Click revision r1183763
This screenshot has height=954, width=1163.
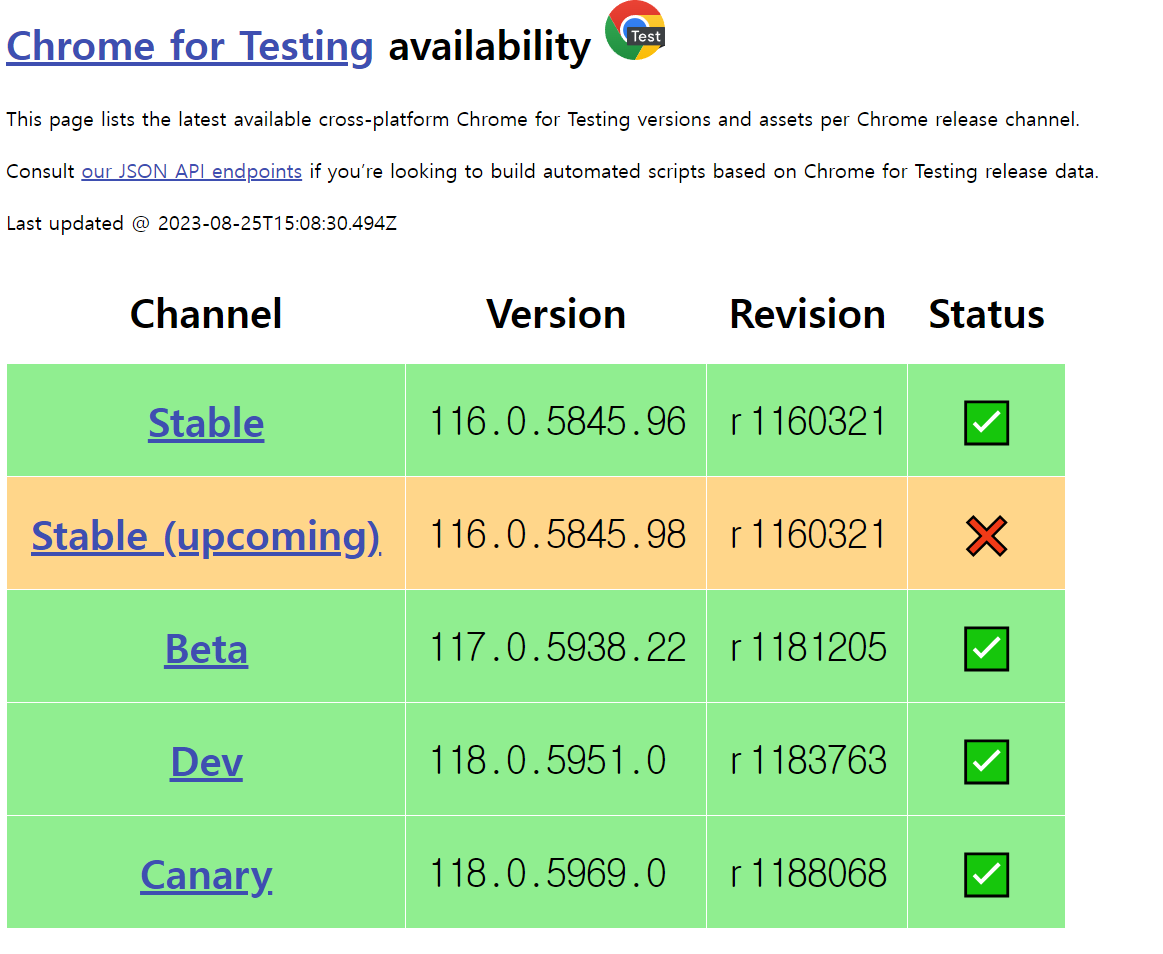coord(808,760)
